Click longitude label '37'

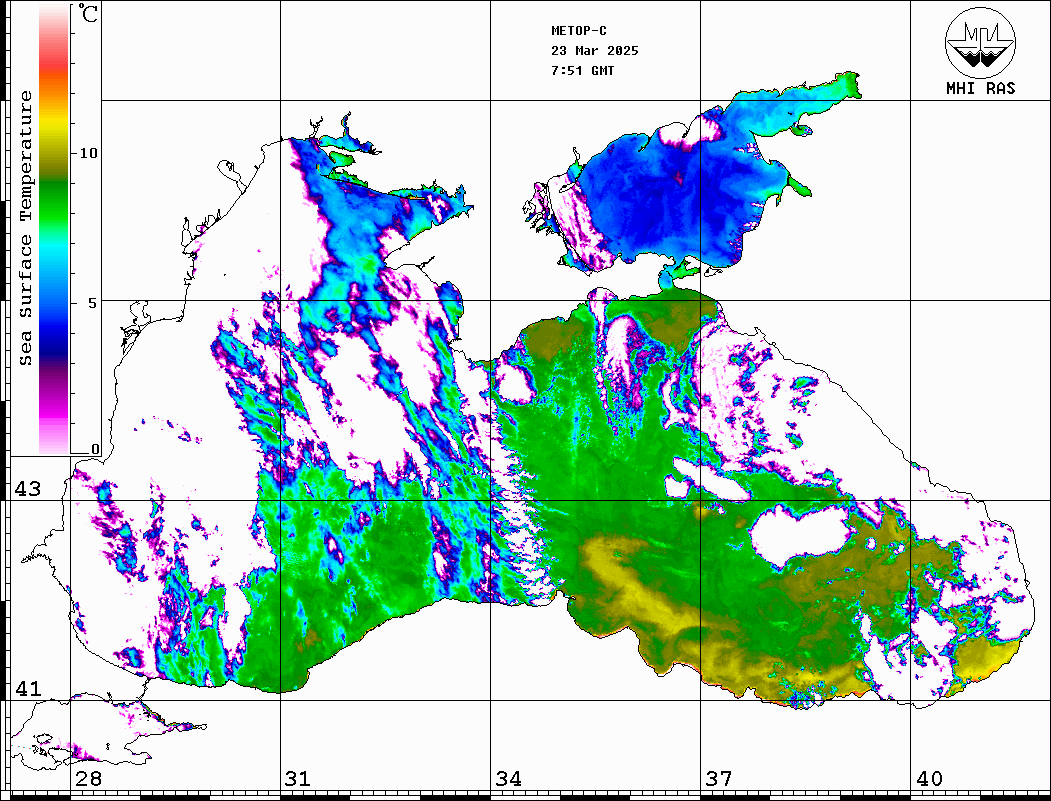tap(719, 778)
